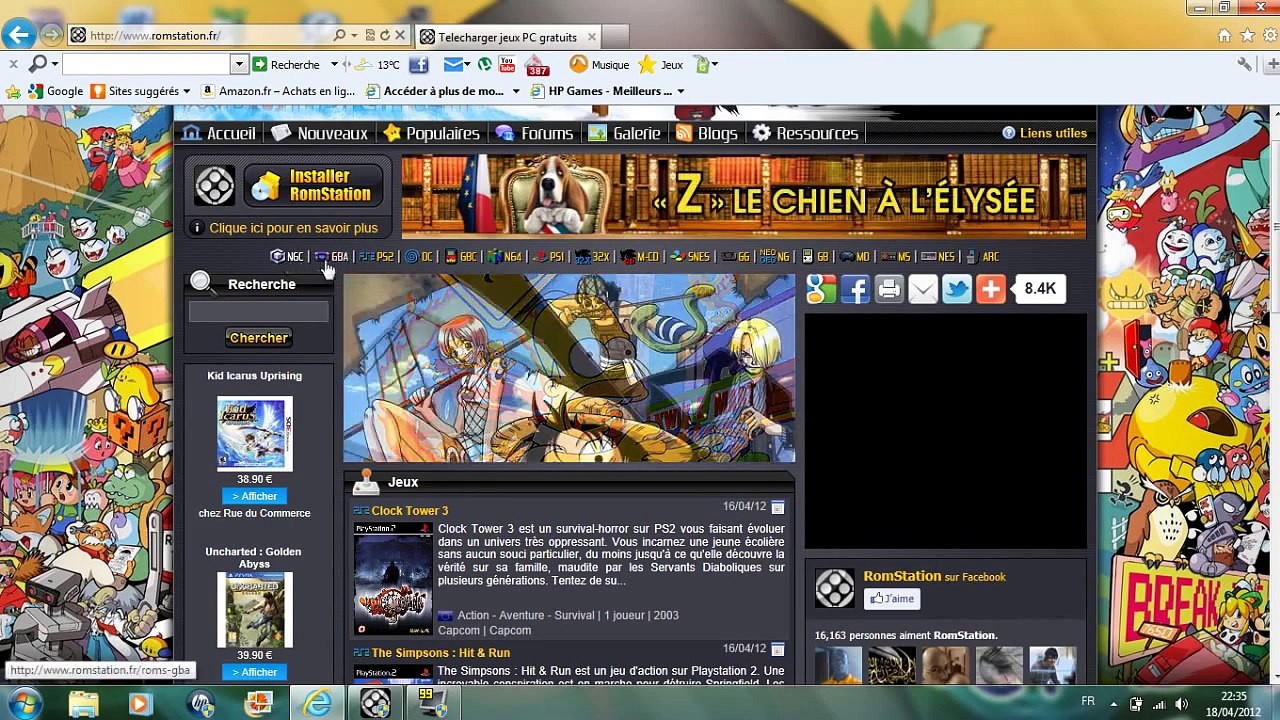The height and width of the screenshot is (720, 1280).
Task: Open the Blogs menu item
Action: point(706,133)
